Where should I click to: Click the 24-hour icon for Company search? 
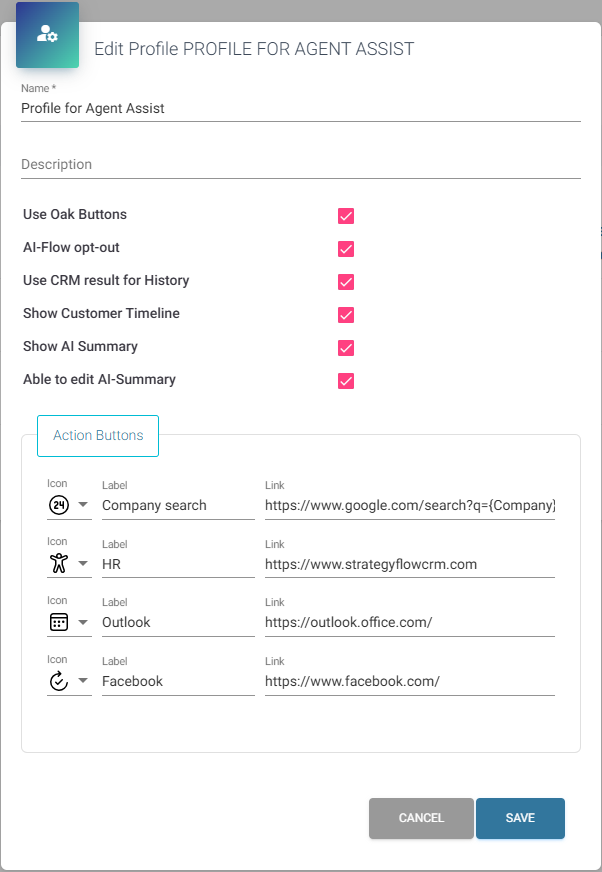58,505
